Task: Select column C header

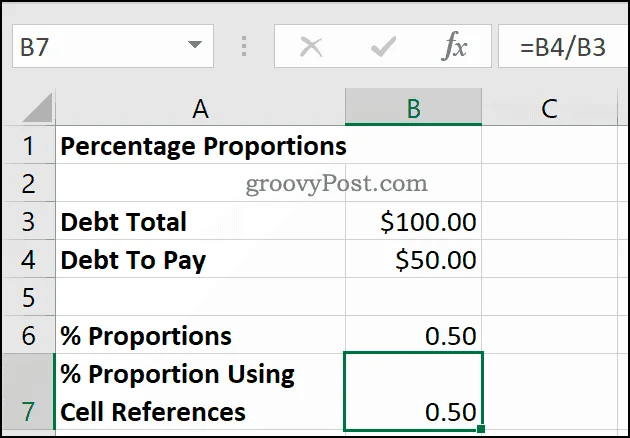Action: click(549, 108)
